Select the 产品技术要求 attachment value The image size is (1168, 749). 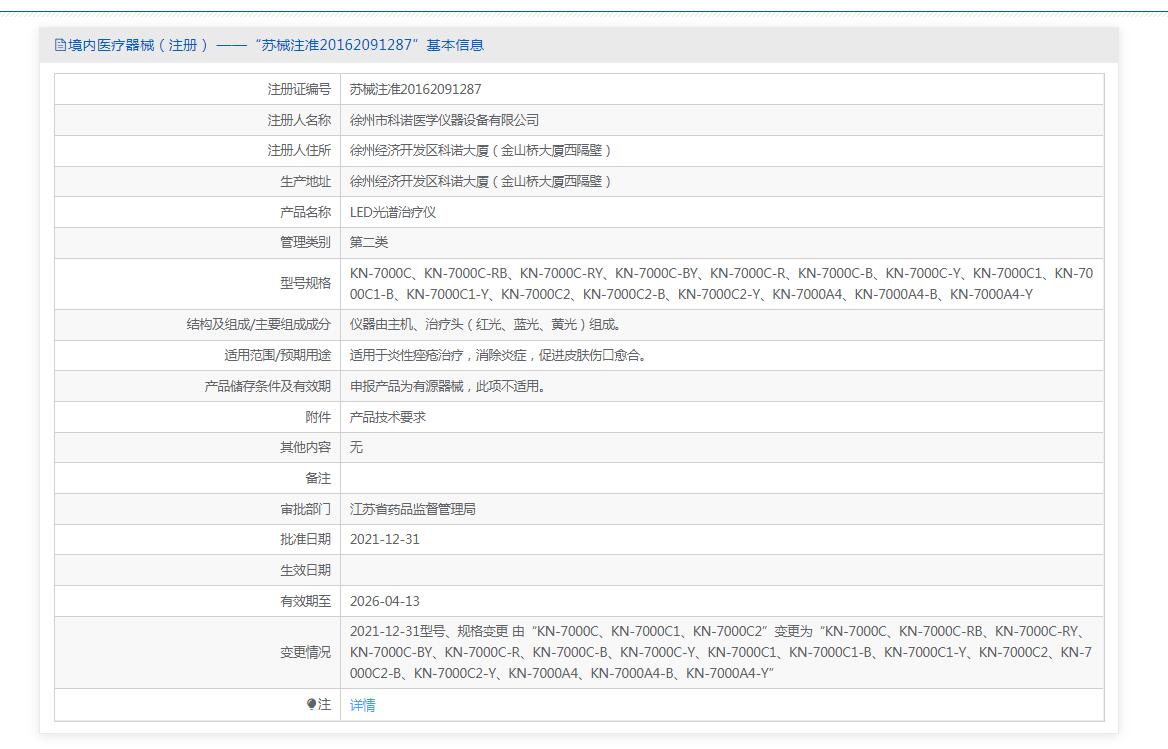pyautogui.click(x=387, y=418)
